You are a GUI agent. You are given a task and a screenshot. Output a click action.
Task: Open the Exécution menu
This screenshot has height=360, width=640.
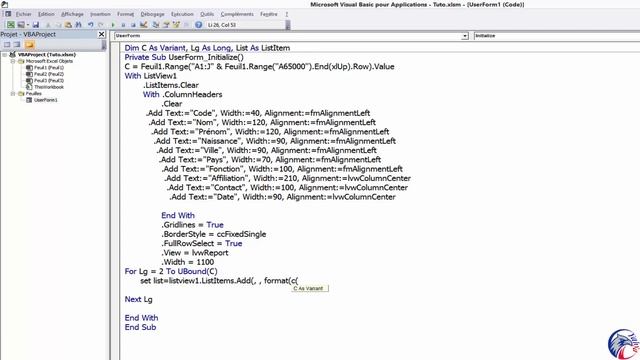coord(182,14)
